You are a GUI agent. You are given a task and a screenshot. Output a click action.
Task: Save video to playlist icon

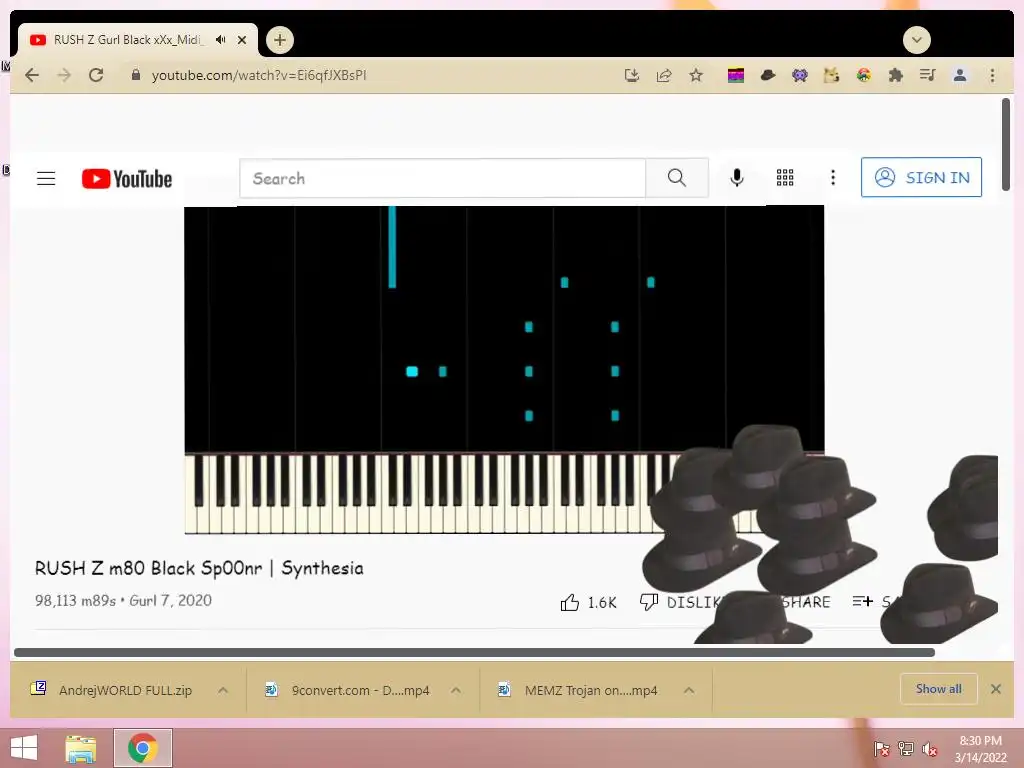click(862, 601)
